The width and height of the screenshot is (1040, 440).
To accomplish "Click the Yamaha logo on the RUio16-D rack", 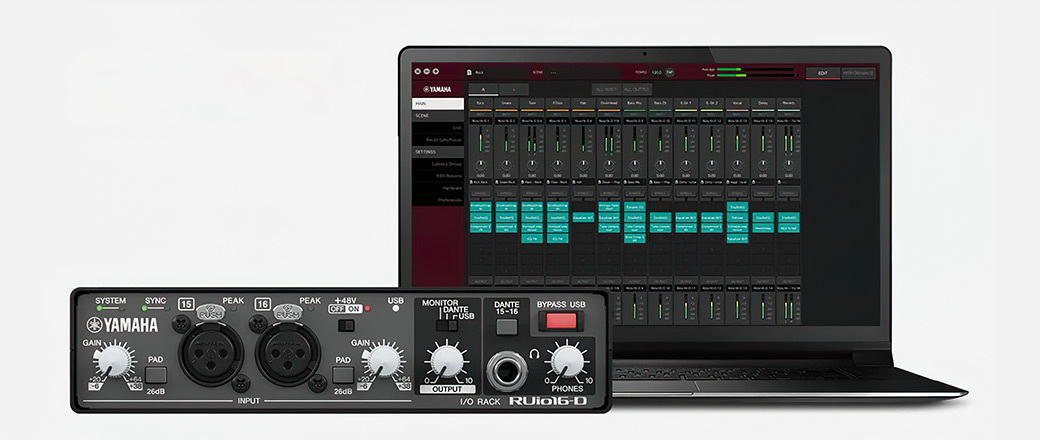I will [x=122, y=325].
